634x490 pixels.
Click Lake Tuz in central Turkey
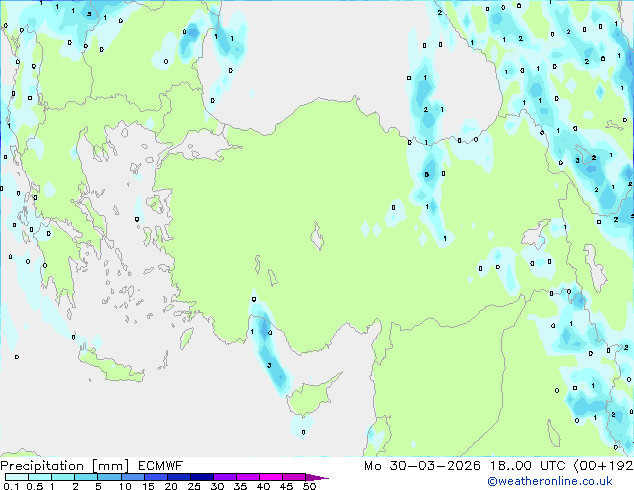click(318, 237)
